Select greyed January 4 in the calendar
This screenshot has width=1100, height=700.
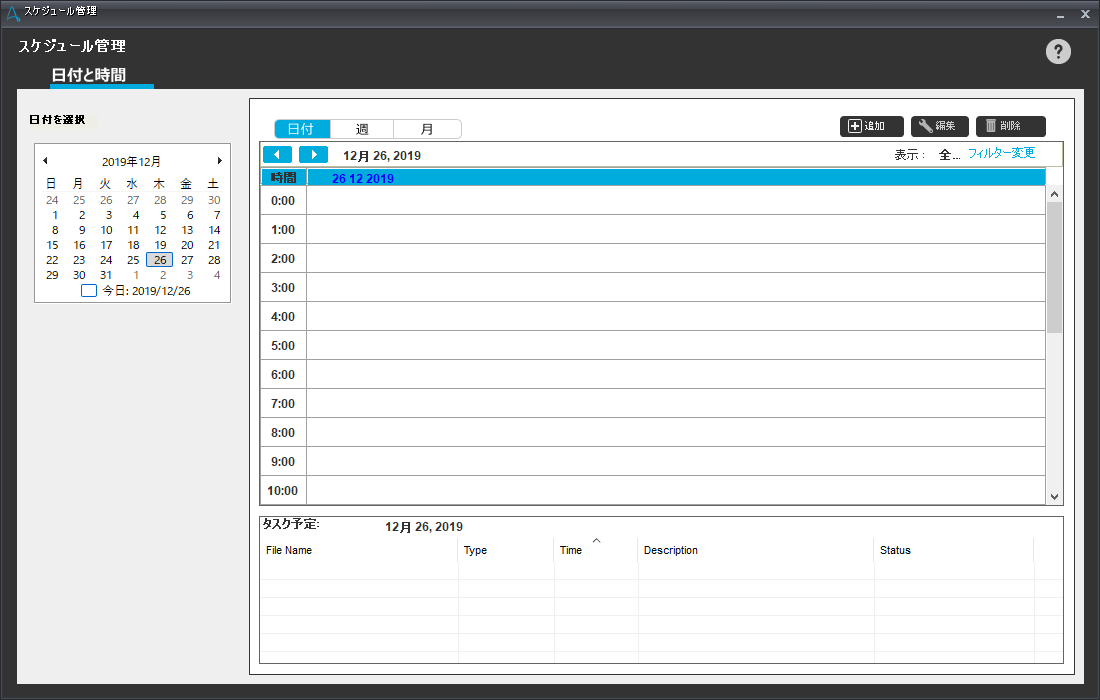(217, 275)
